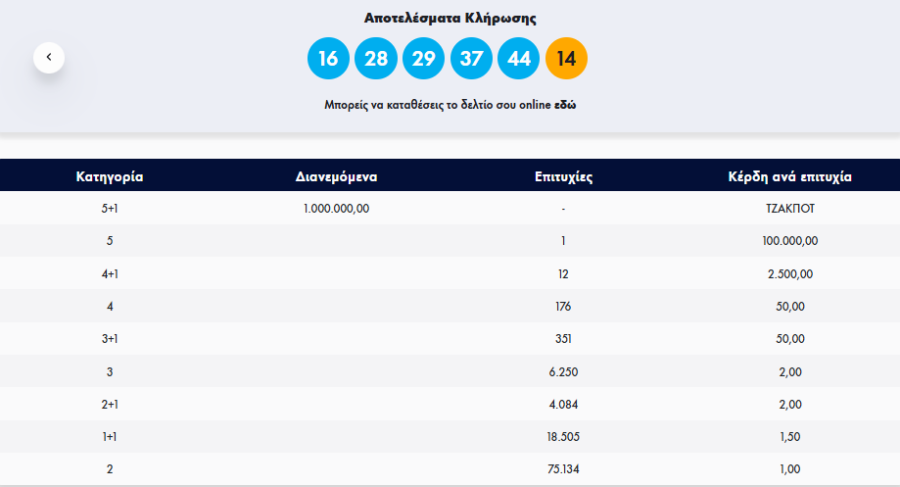Screen dimensions: 900x487
Task: Select the 100.000,00 winnings cell
Action: [790, 241]
